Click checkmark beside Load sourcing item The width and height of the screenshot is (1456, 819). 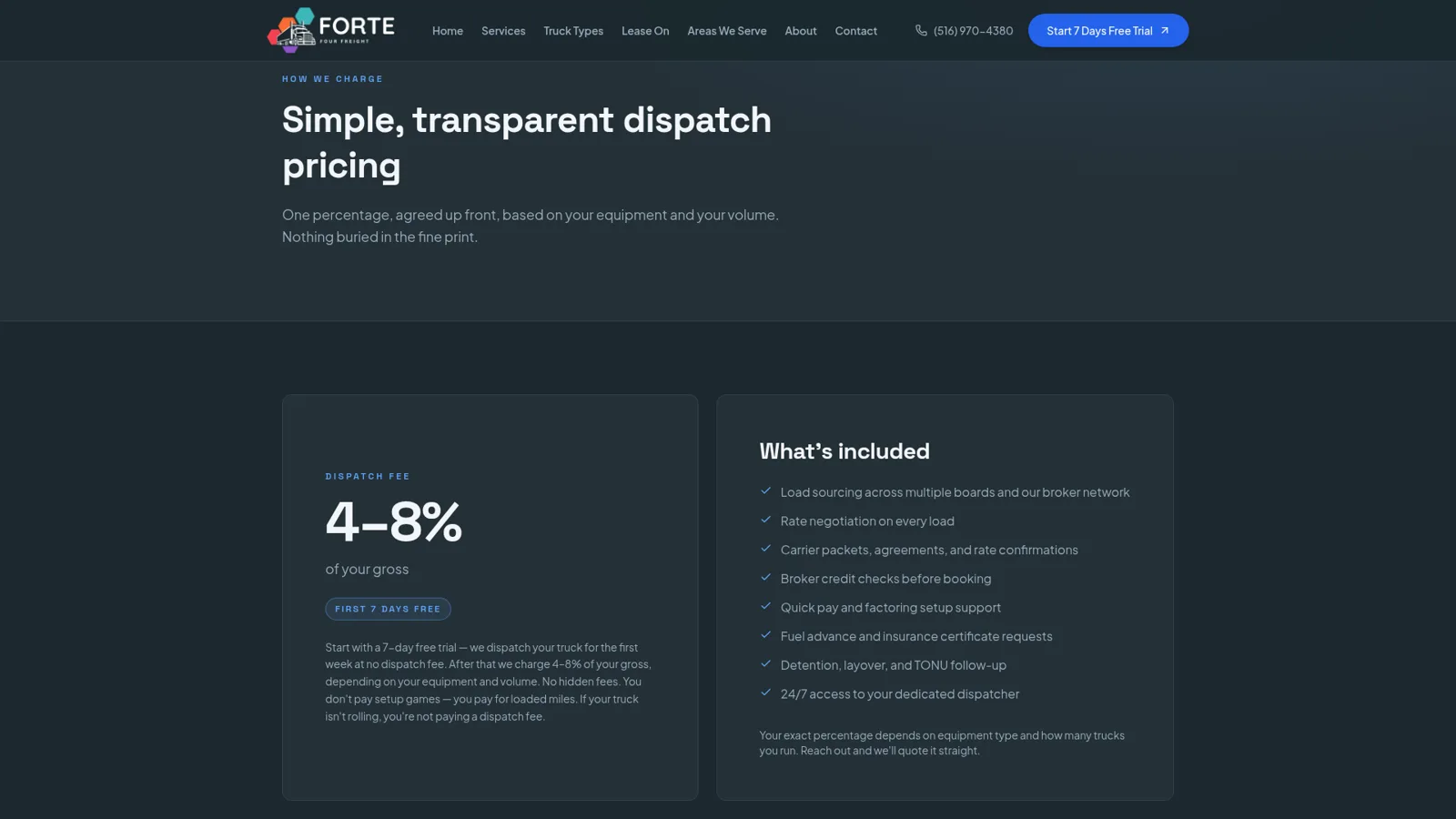pyautogui.click(x=766, y=491)
